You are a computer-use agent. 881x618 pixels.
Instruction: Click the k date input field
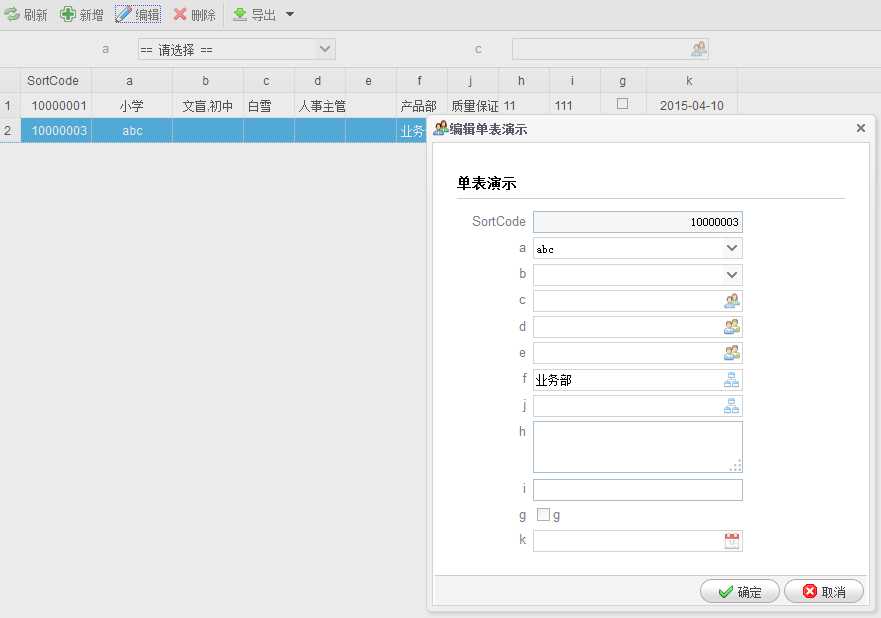[x=638, y=541]
